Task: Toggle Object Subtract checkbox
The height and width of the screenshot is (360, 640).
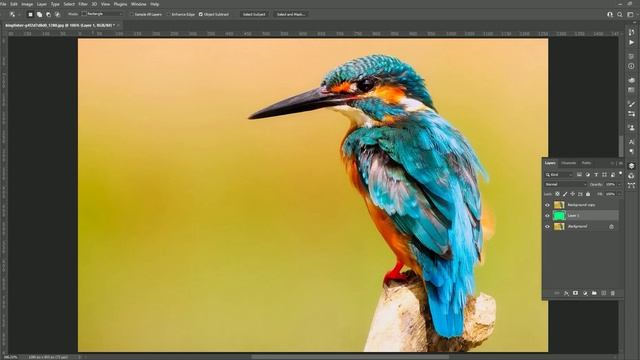Action: [201, 14]
